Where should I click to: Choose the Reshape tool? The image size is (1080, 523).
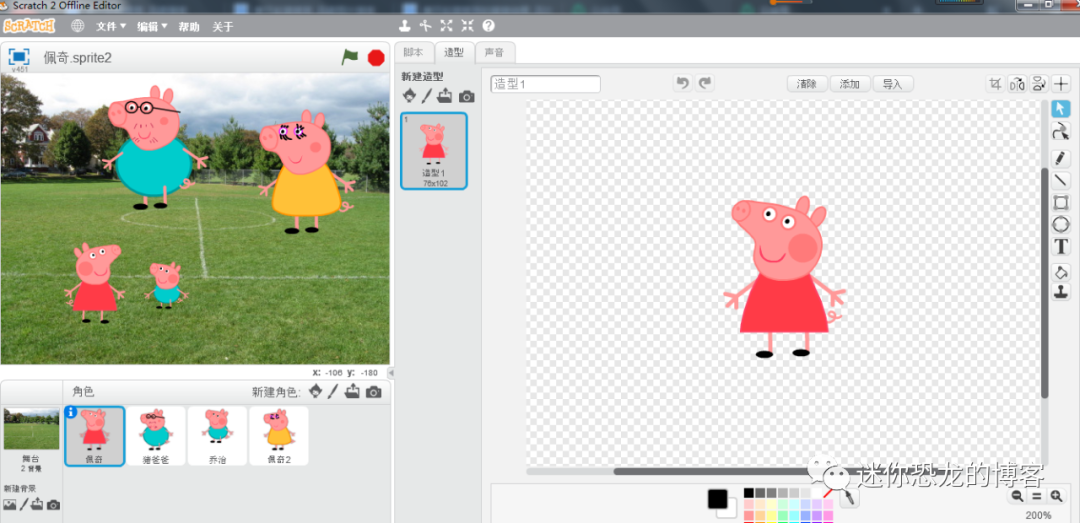click(1061, 132)
